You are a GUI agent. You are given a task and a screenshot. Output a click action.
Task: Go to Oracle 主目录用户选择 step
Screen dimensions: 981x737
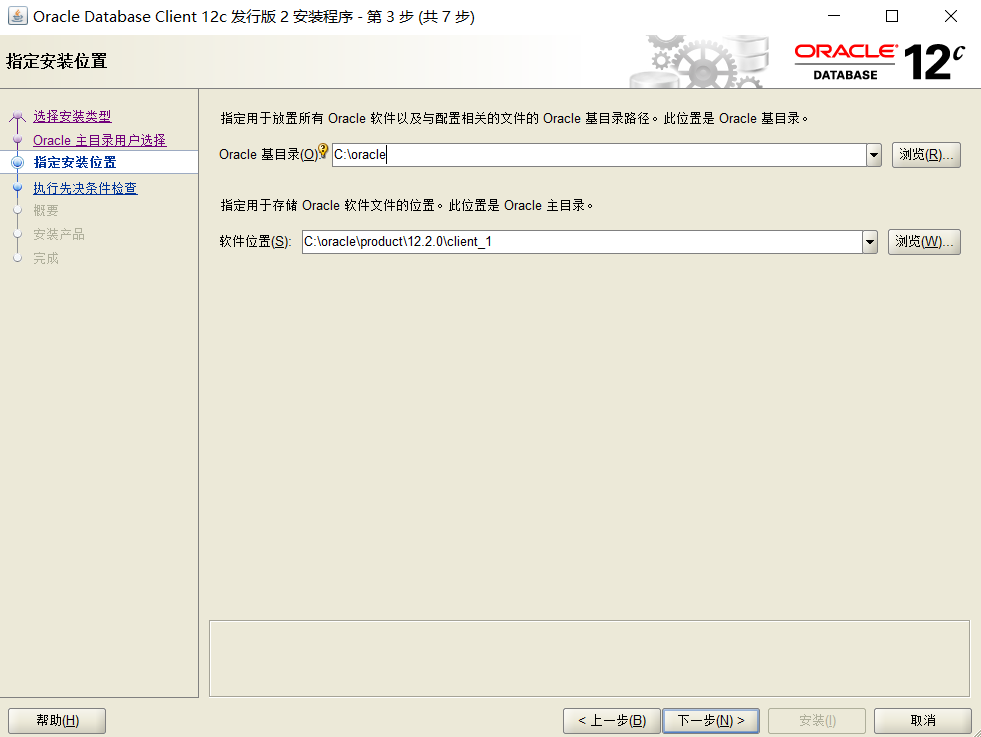(x=99, y=140)
